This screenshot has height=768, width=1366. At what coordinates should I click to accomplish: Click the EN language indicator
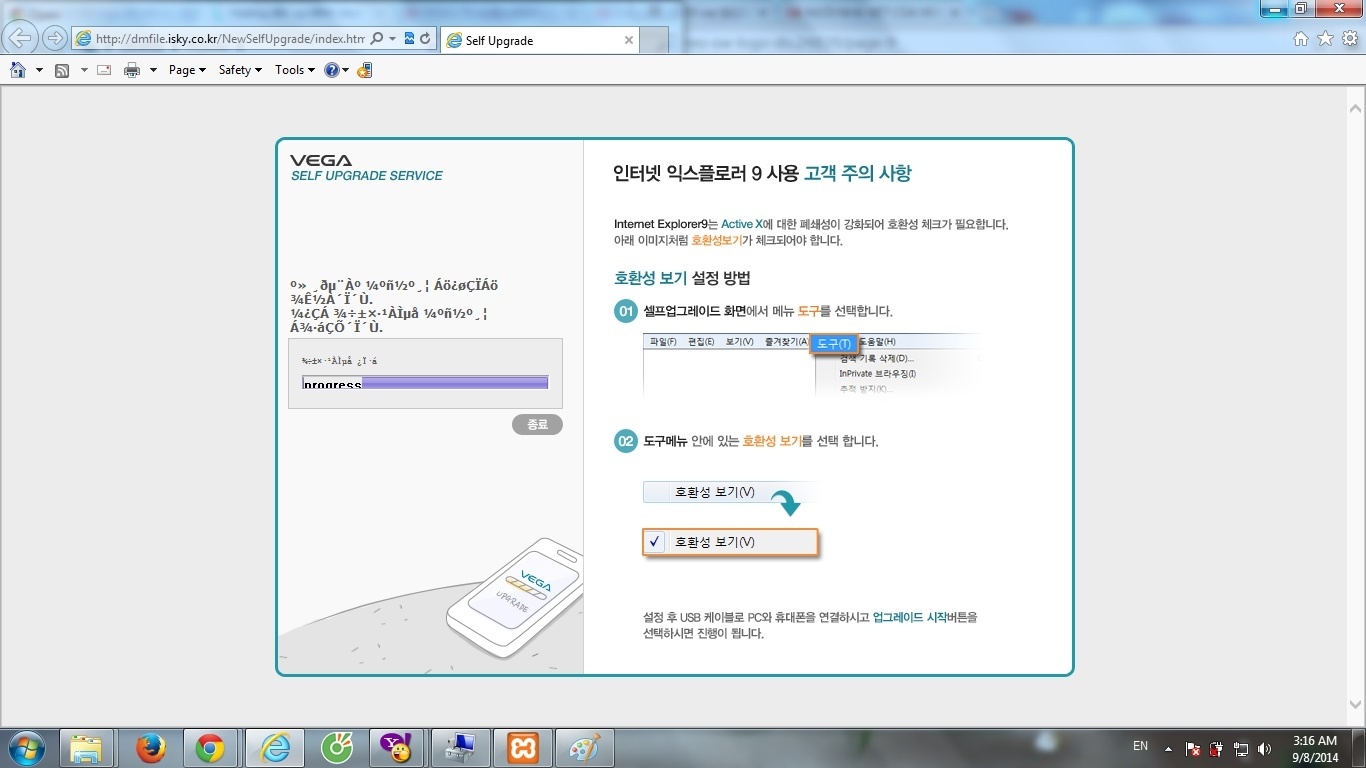(1140, 746)
